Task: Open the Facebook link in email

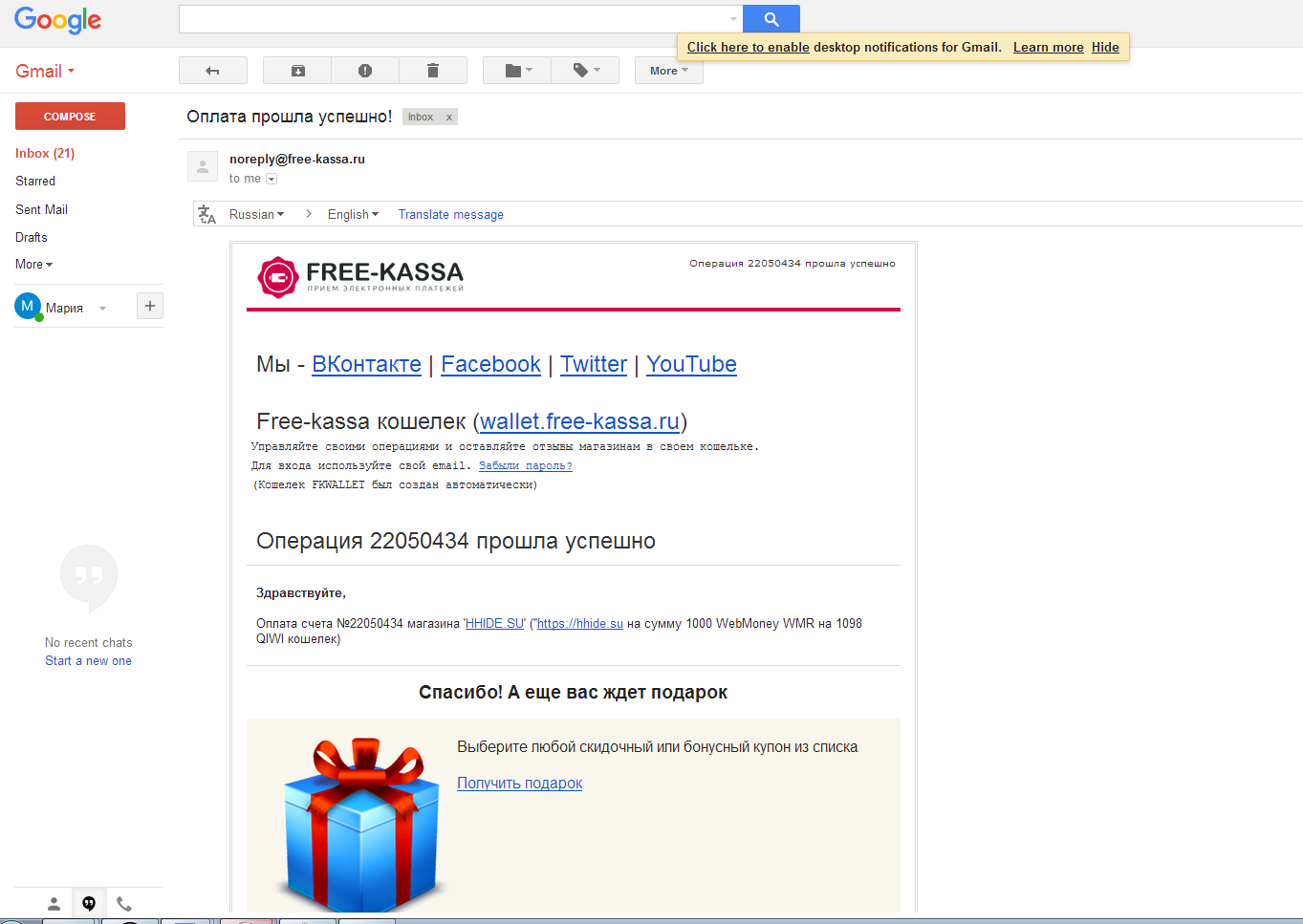Action: (490, 364)
